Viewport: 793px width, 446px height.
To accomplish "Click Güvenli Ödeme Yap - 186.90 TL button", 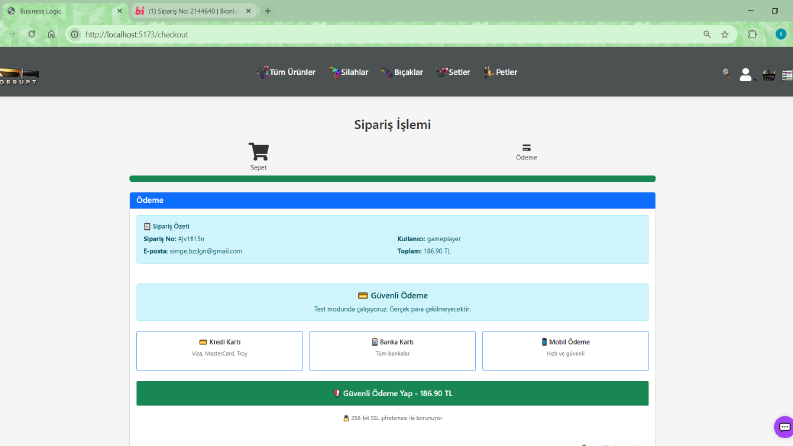I will [x=392, y=393].
